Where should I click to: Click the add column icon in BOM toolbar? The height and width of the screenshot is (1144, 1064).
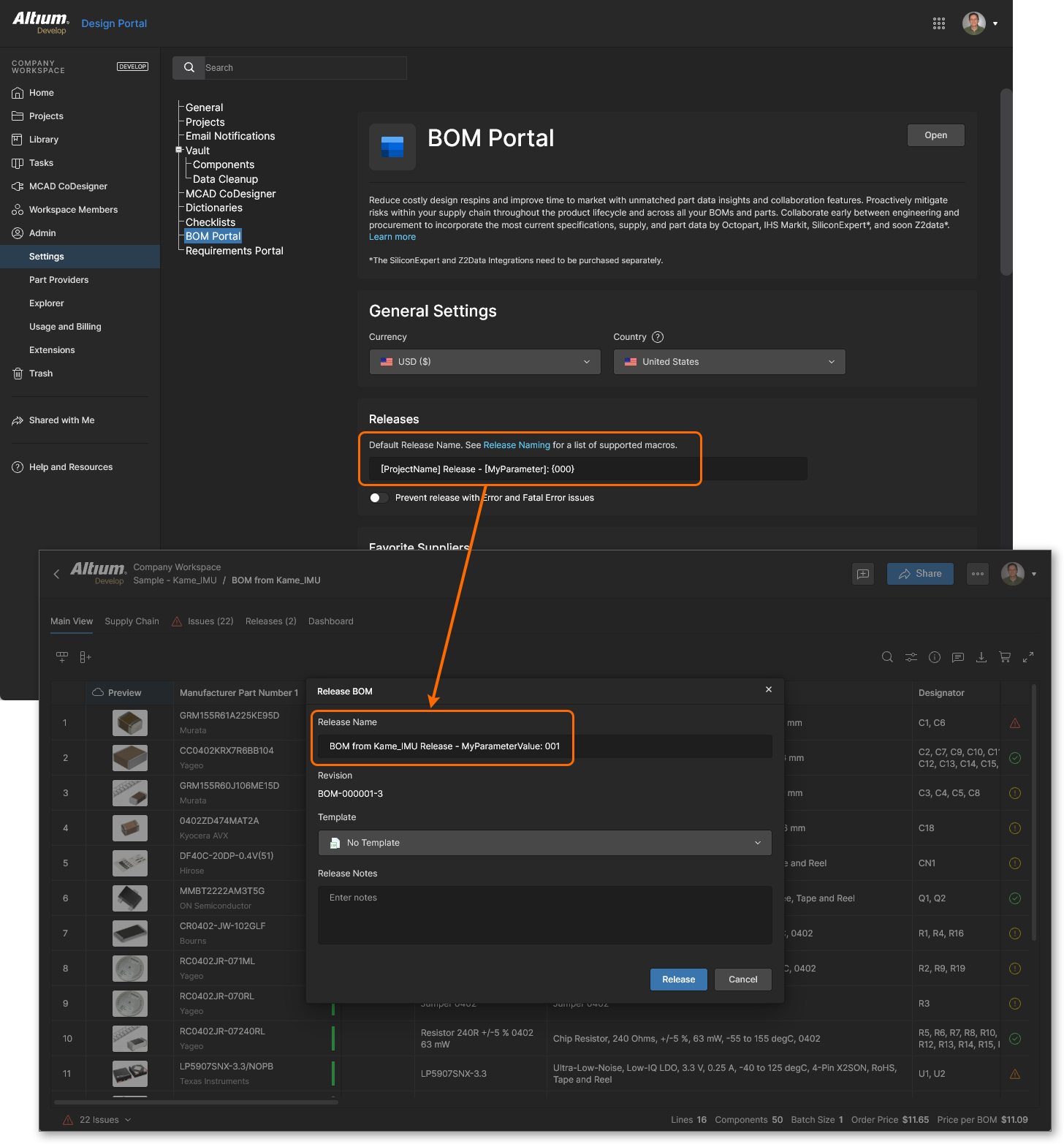click(85, 657)
